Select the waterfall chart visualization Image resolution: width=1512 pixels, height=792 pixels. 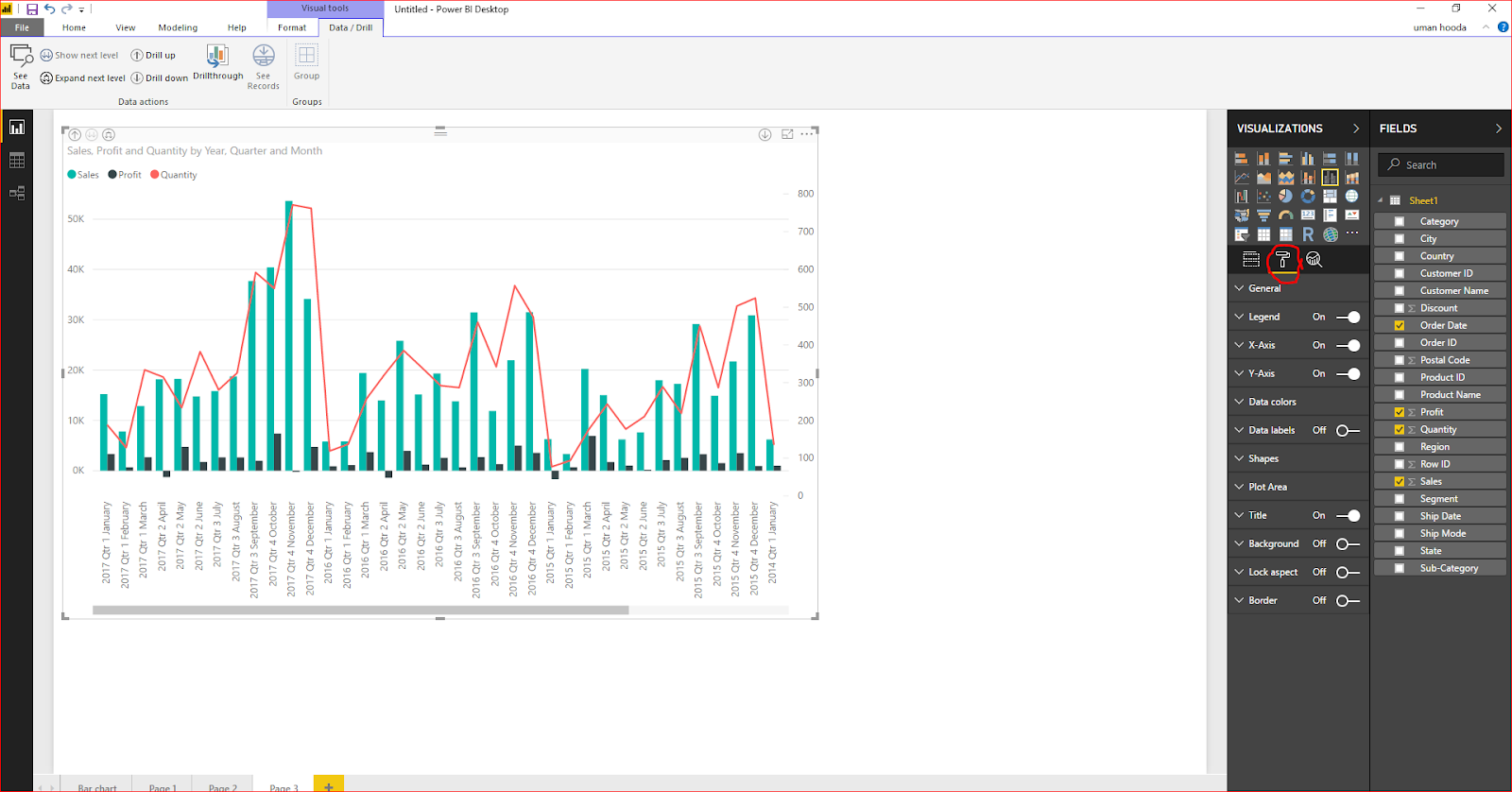click(x=1242, y=196)
